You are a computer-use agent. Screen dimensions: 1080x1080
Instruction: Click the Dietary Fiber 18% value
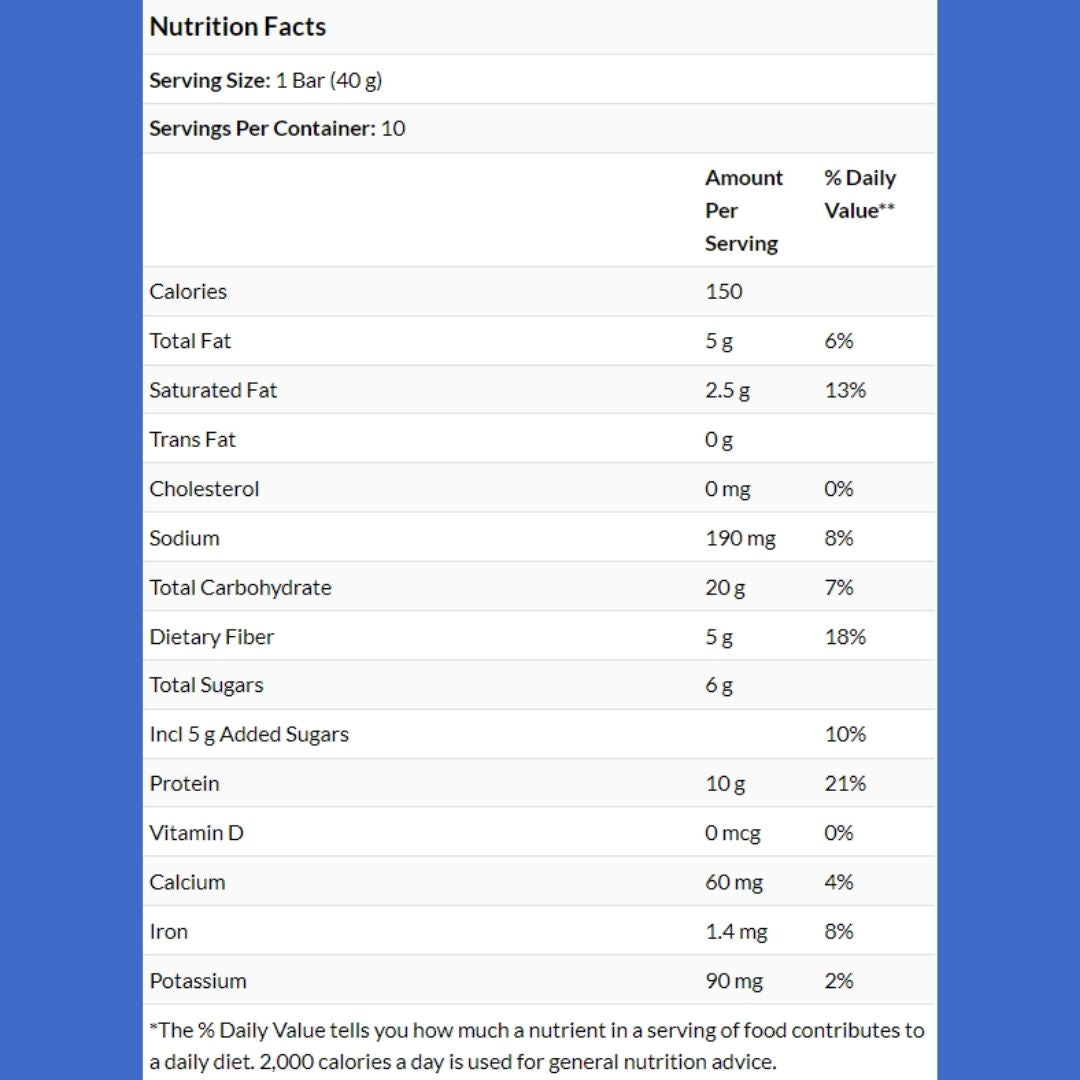point(845,637)
